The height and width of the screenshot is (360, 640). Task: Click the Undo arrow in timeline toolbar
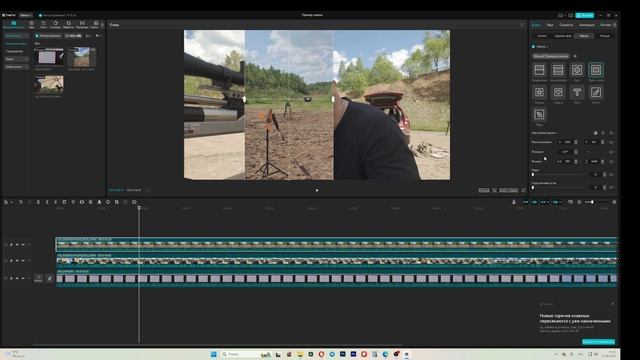(20, 202)
